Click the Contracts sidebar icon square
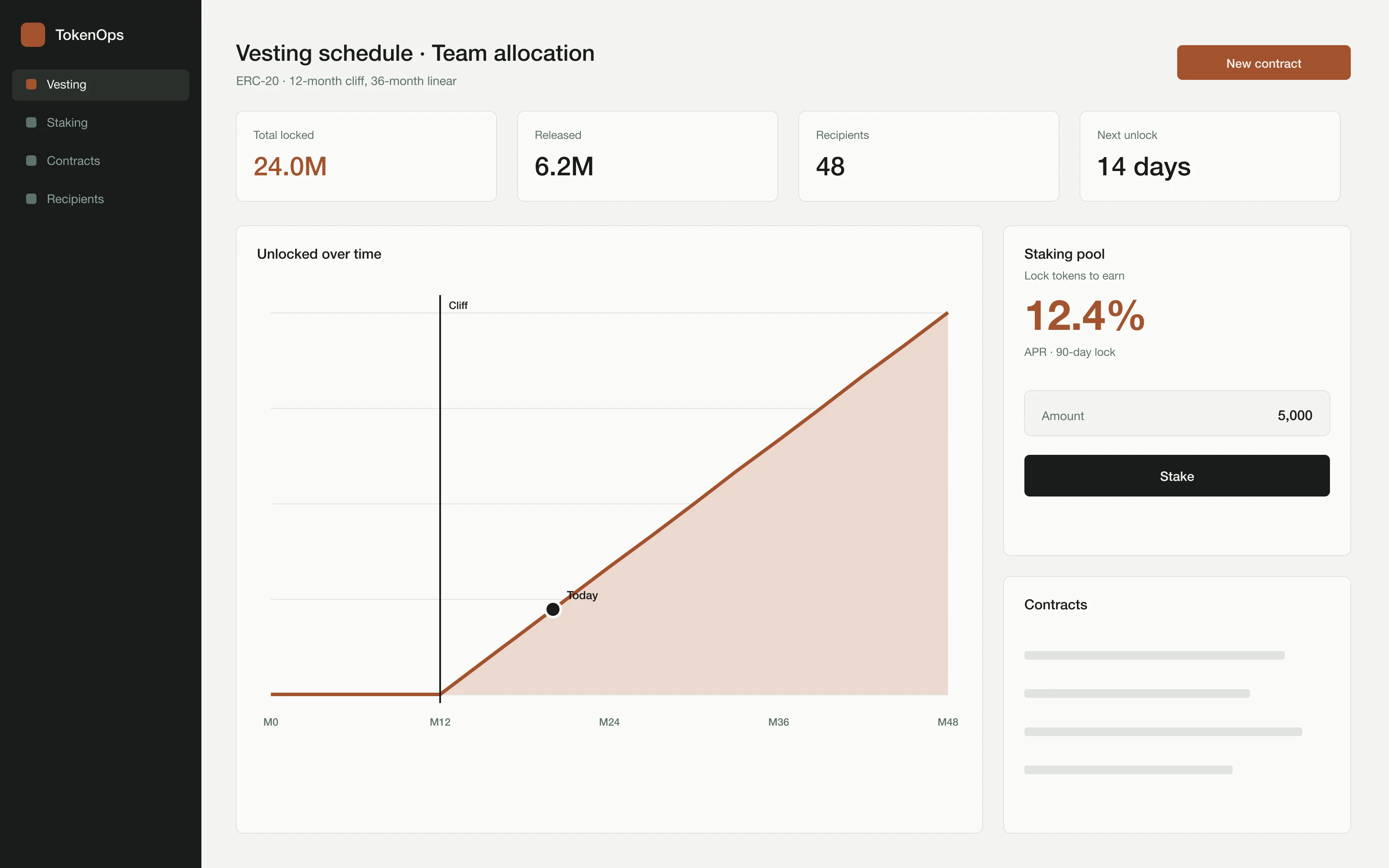The height and width of the screenshot is (868, 1389). click(32, 161)
